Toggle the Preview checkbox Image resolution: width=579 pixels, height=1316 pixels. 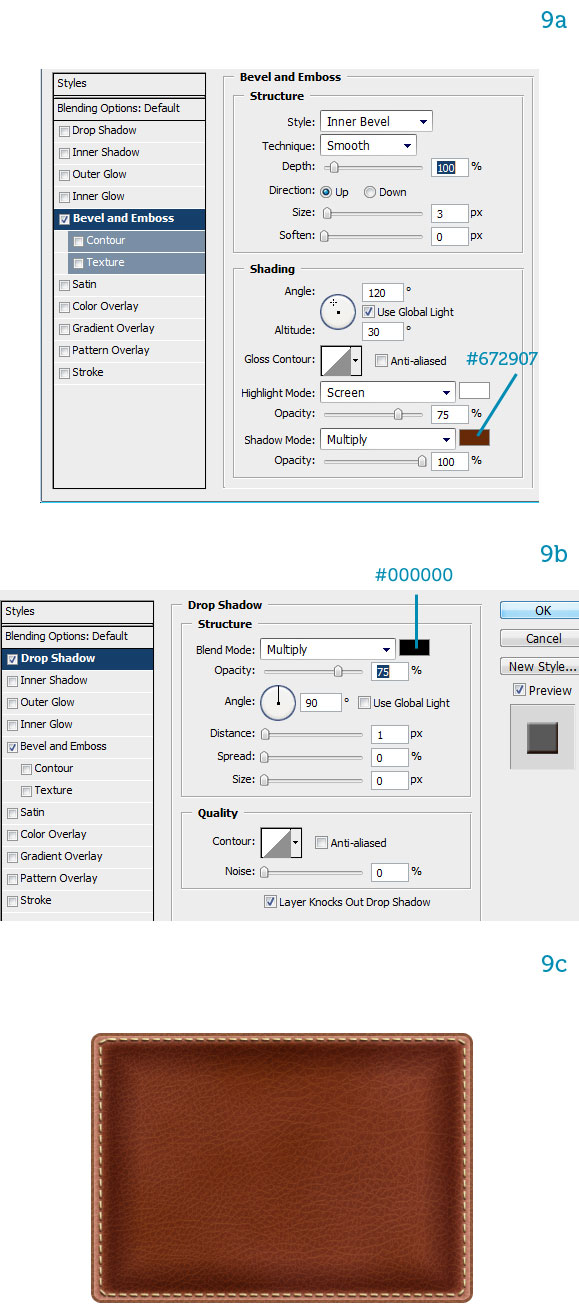[519, 690]
